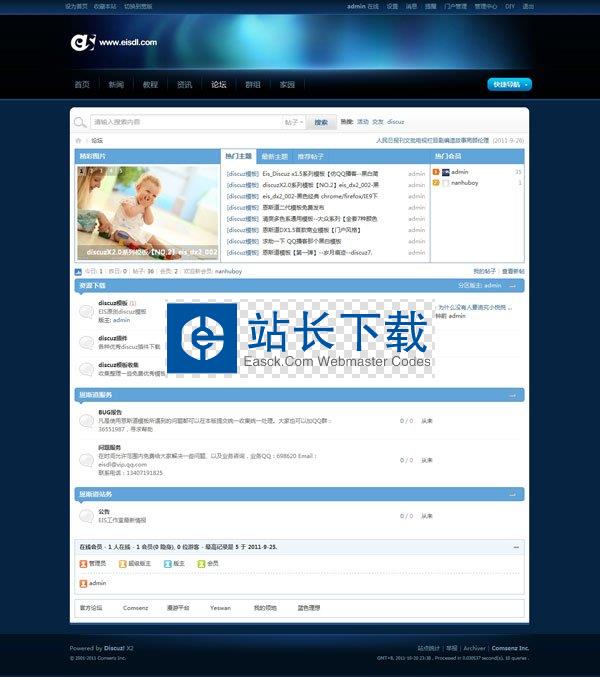Switch to the 推荐帖子 tab
600x677 pixels.
(310, 156)
